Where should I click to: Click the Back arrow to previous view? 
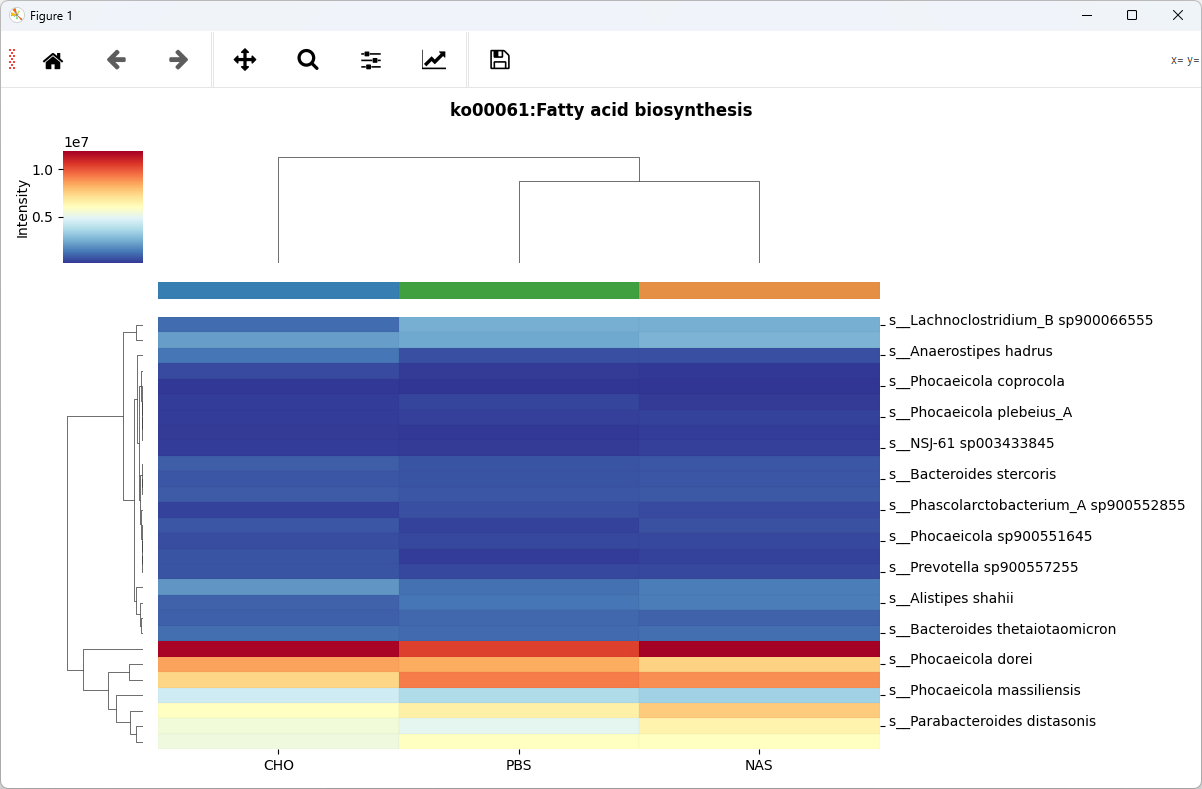point(116,60)
